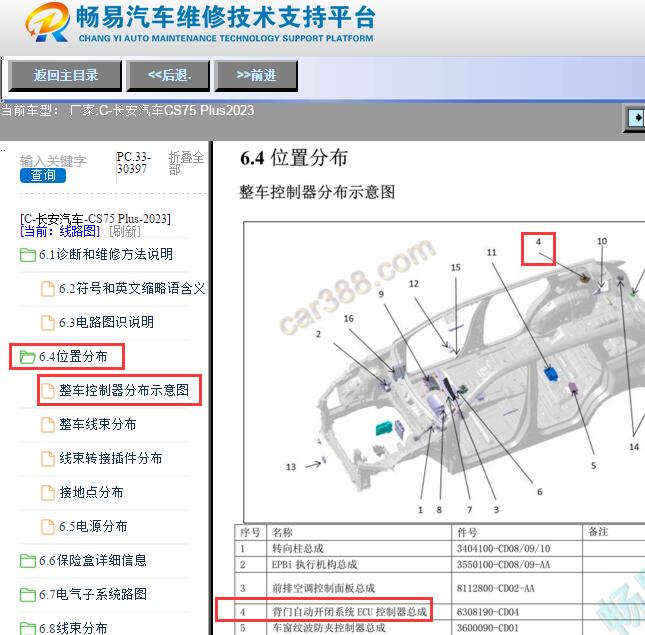Click the vehicle body diagram image
This screenshot has height=635, width=645.
(x=444, y=372)
